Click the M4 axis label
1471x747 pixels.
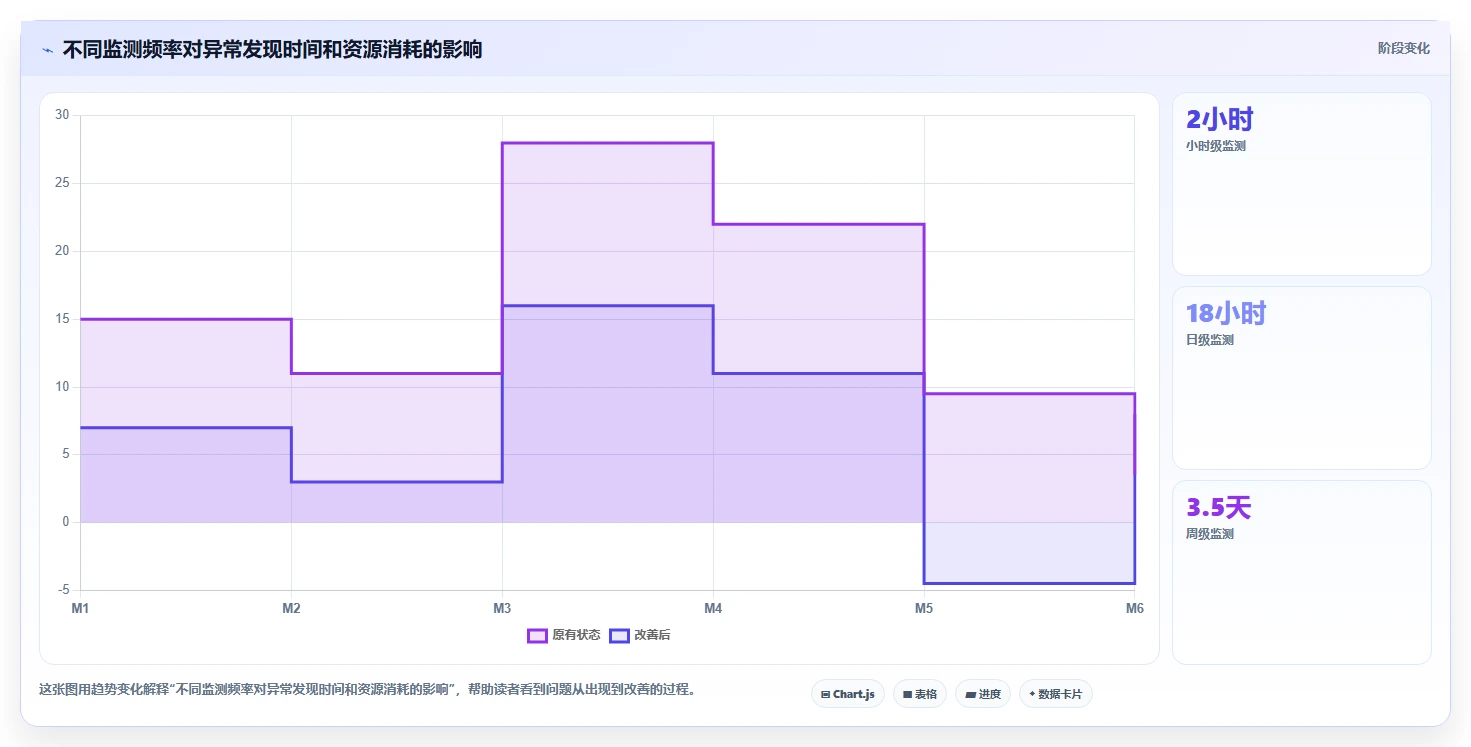[713, 608]
